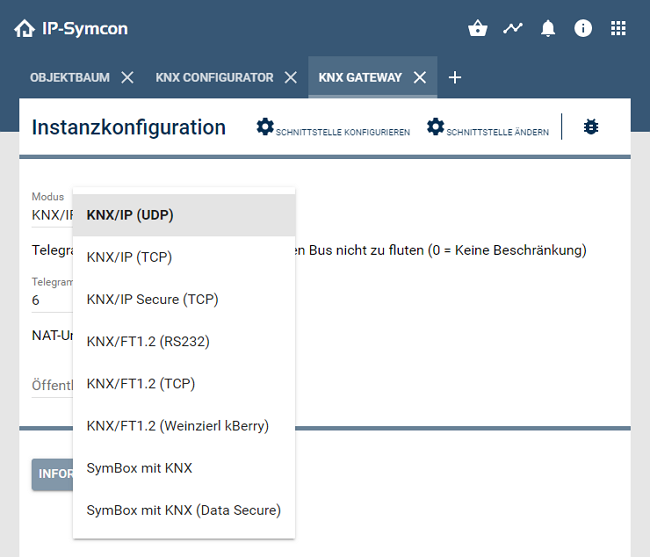Select KNX/IP (TCP) mode option

coord(130,257)
